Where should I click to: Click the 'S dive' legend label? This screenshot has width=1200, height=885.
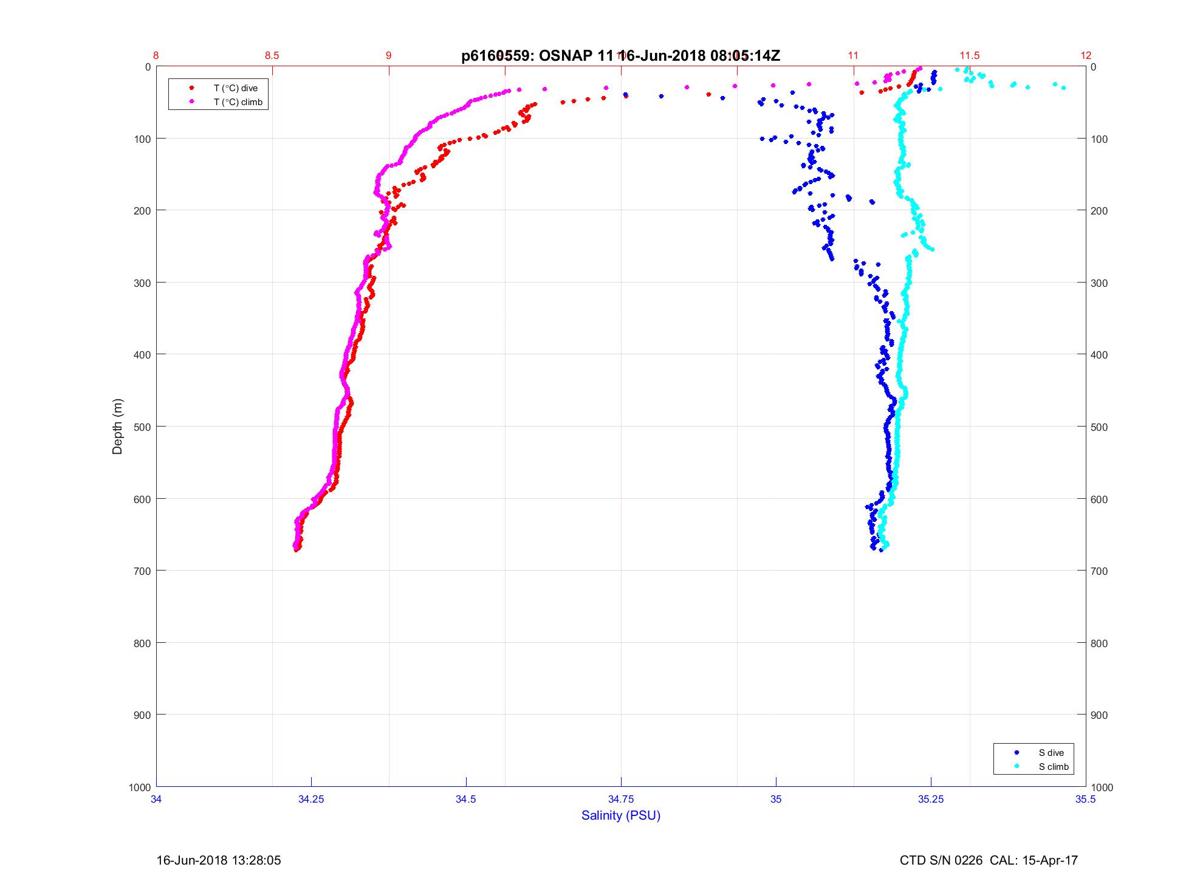[x=1050, y=752]
